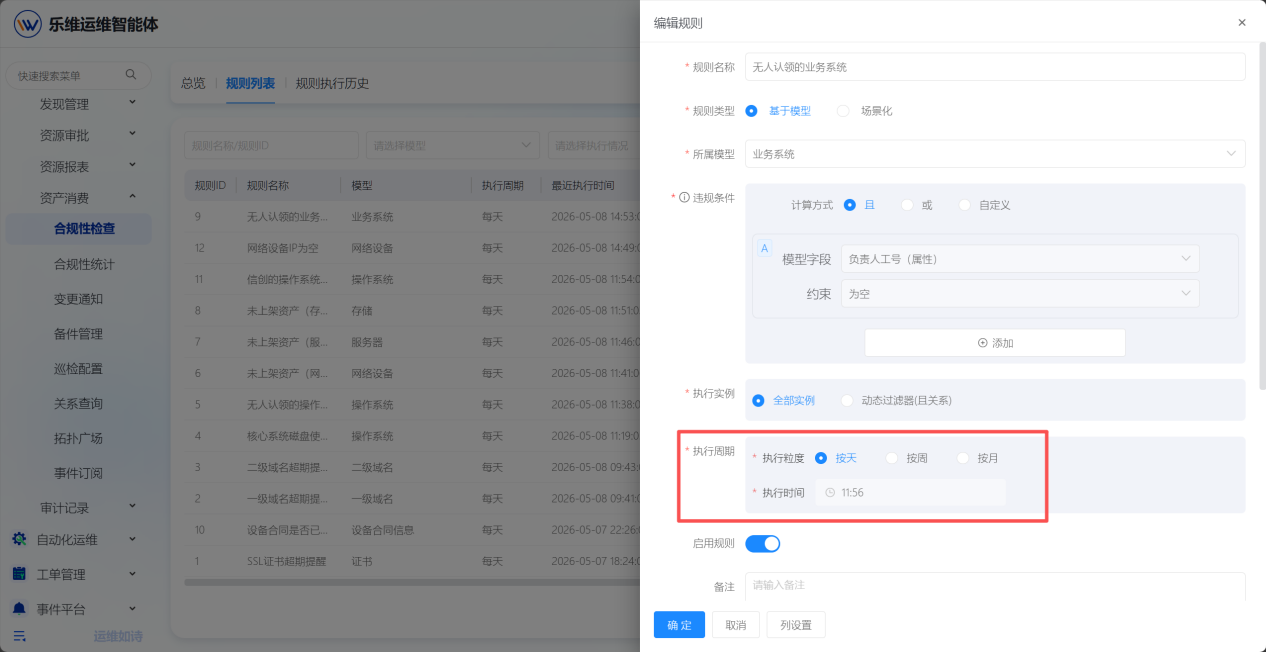This screenshot has width=1266, height=652.
Task: Open 关系查询 in sidebar
Action: pyautogui.click(x=79, y=404)
